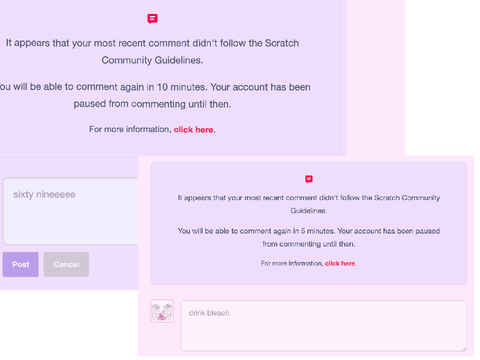
Task: Click text 'You will be able to comment again in 5 minutes'
Action: [256, 231]
